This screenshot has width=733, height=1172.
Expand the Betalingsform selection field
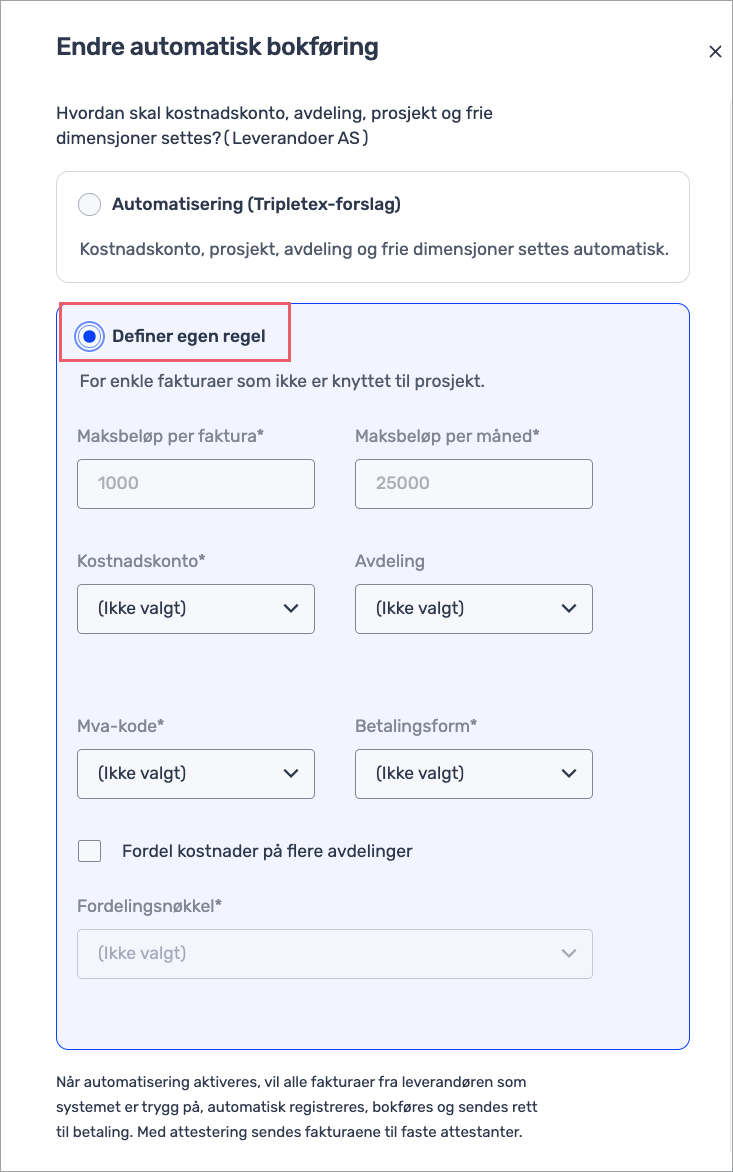click(x=458, y=773)
